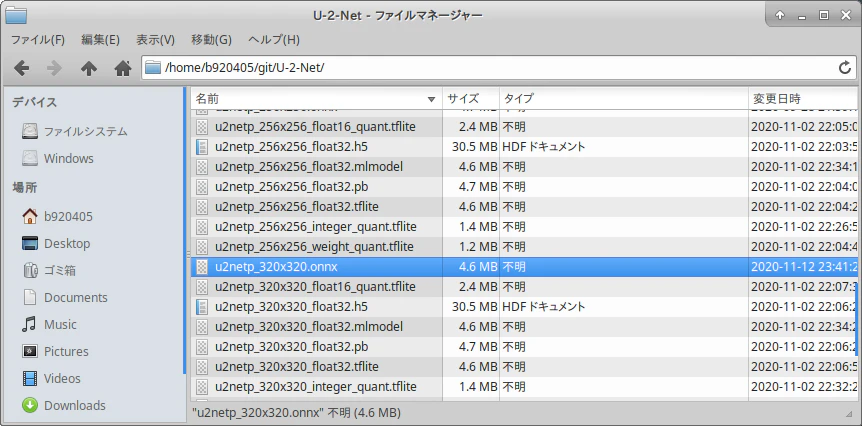Select u2netp_320x320_float32.pb file name

click(291, 347)
